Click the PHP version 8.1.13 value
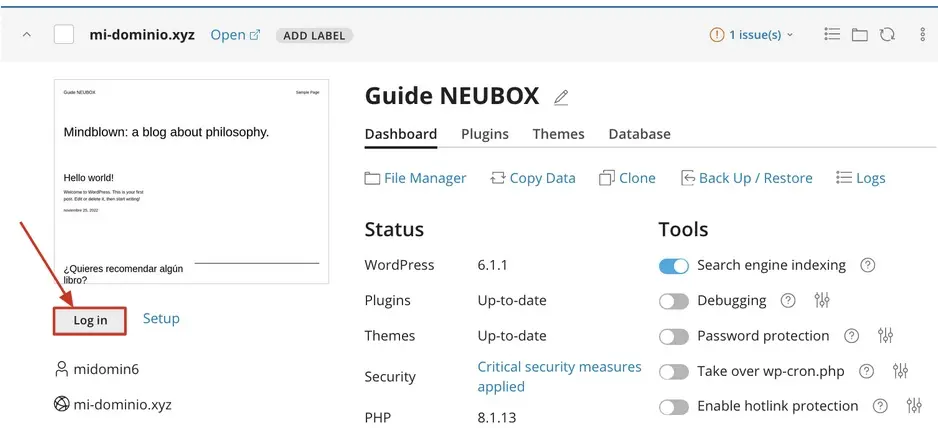 coord(497,417)
